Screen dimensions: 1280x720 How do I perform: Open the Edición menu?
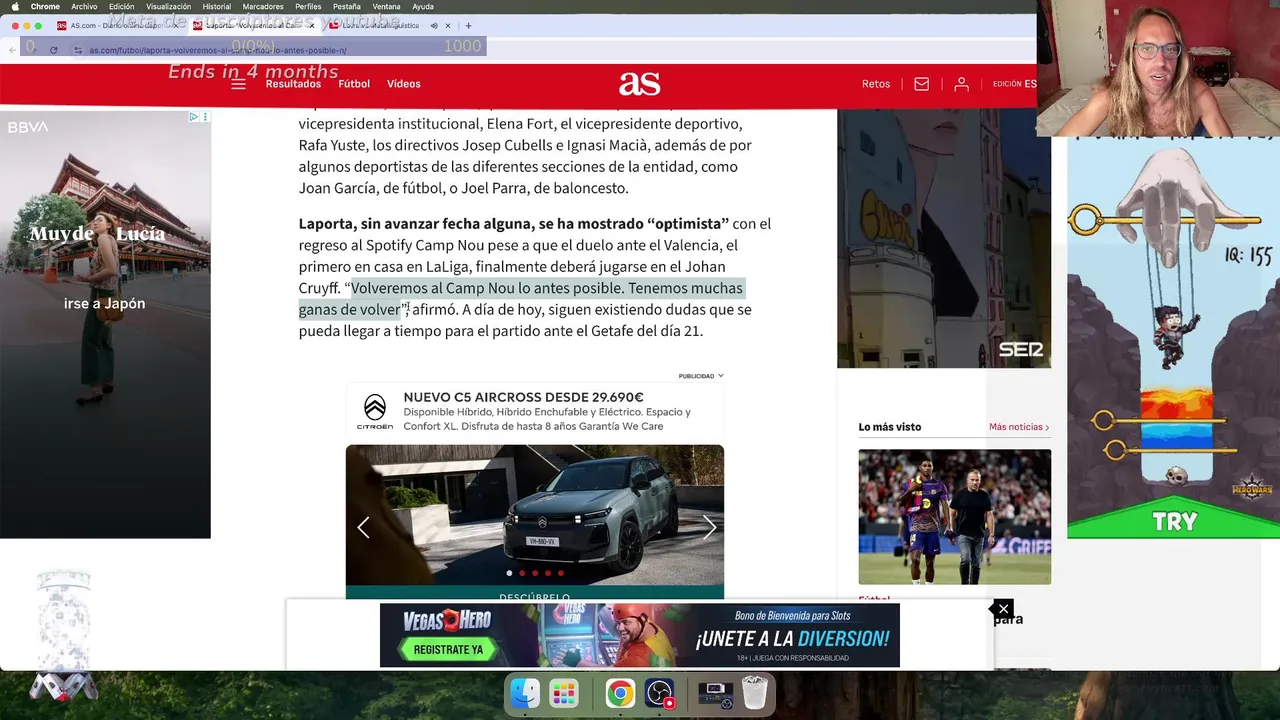coord(122,7)
